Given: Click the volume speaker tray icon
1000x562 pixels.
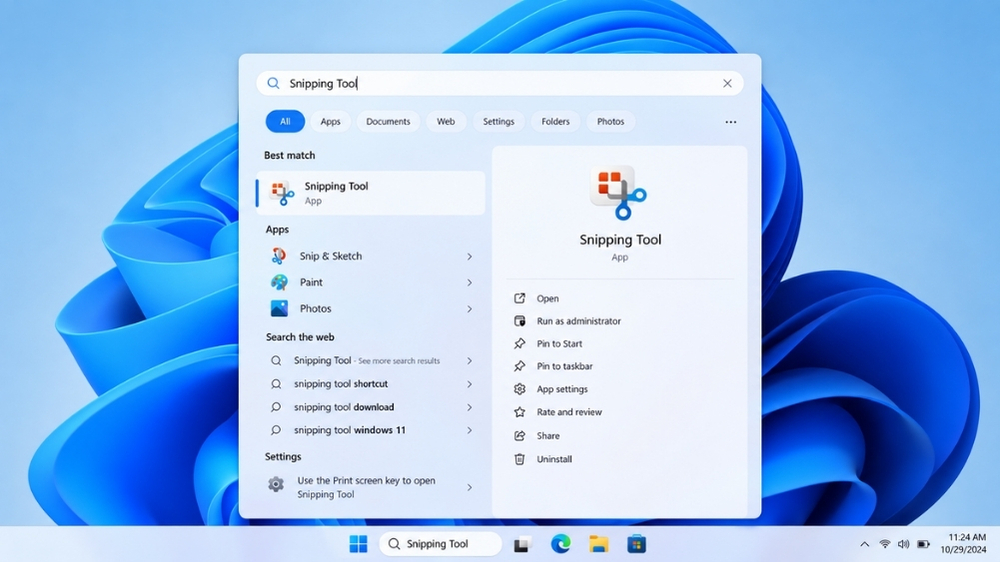Looking at the screenshot, I should (x=903, y=544).
